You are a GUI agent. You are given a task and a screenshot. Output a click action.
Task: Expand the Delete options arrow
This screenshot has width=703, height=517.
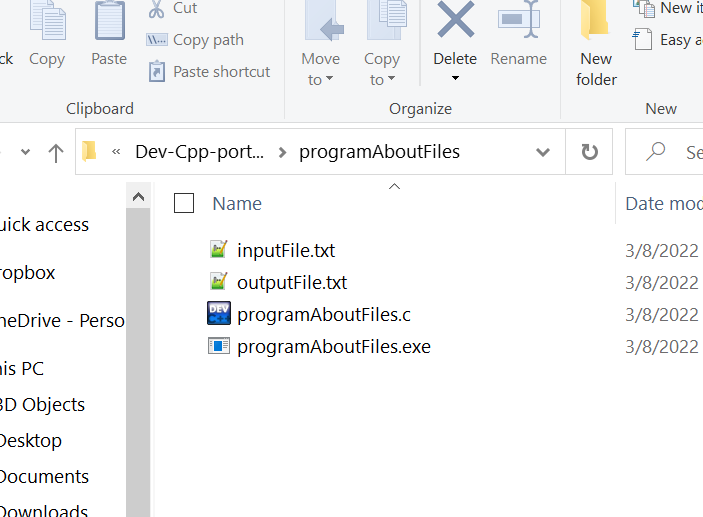tap(455, 79)
